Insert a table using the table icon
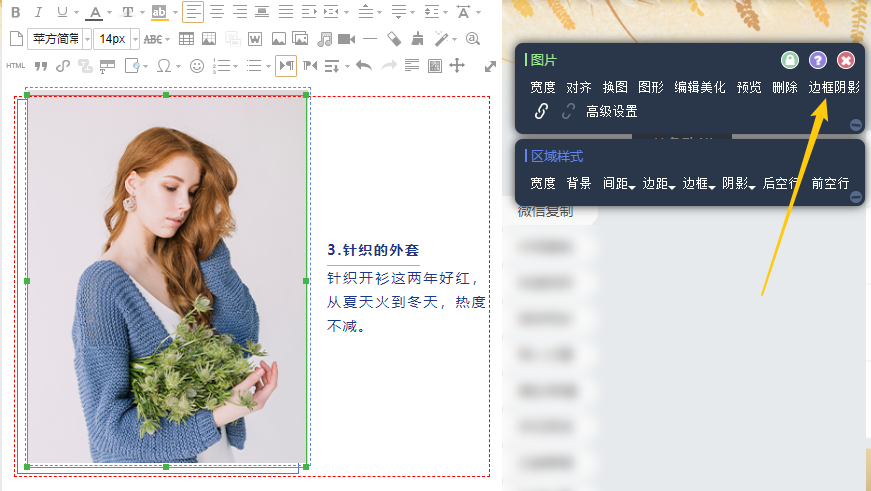Image resolution: width=871 pixels, height=491 pixels. (186, 39)
